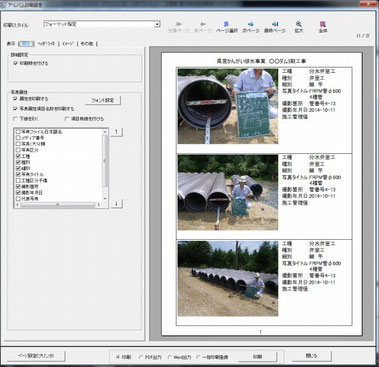Click second preview photo of stacked pipes

(228, 192)
